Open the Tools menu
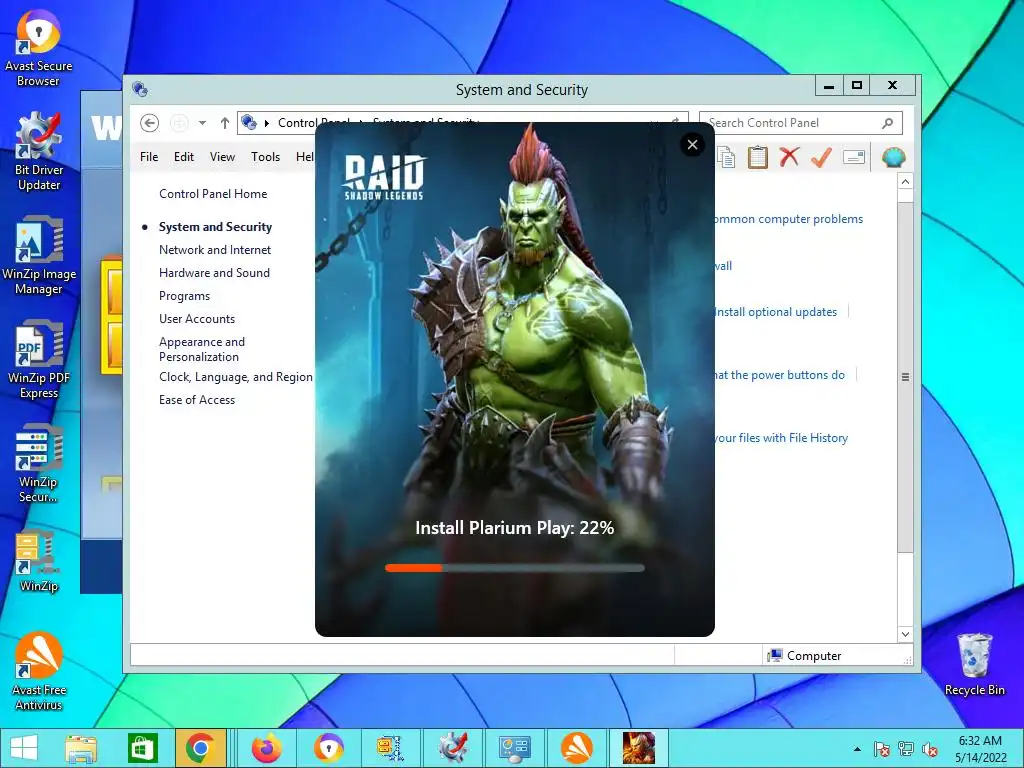 pyautogui.click(x=265, y=157)
